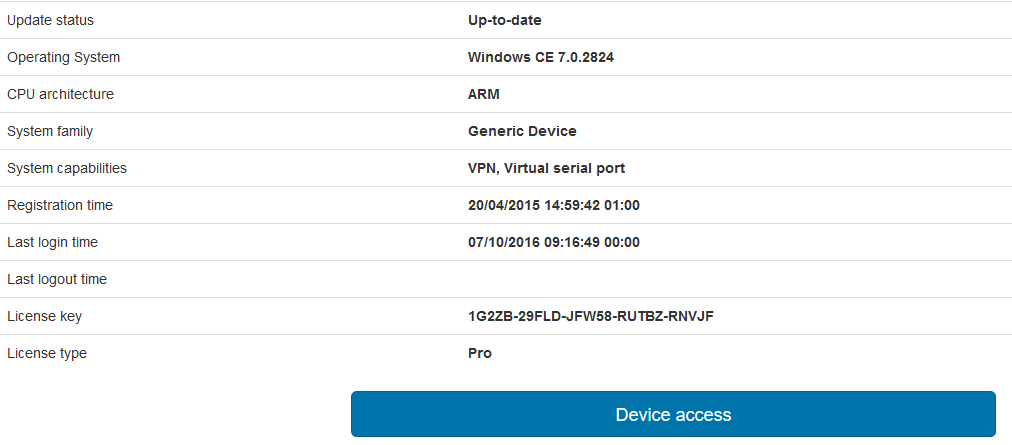Click the License type label
This screenshot has height=445, width=1012.
click(46, 354)
